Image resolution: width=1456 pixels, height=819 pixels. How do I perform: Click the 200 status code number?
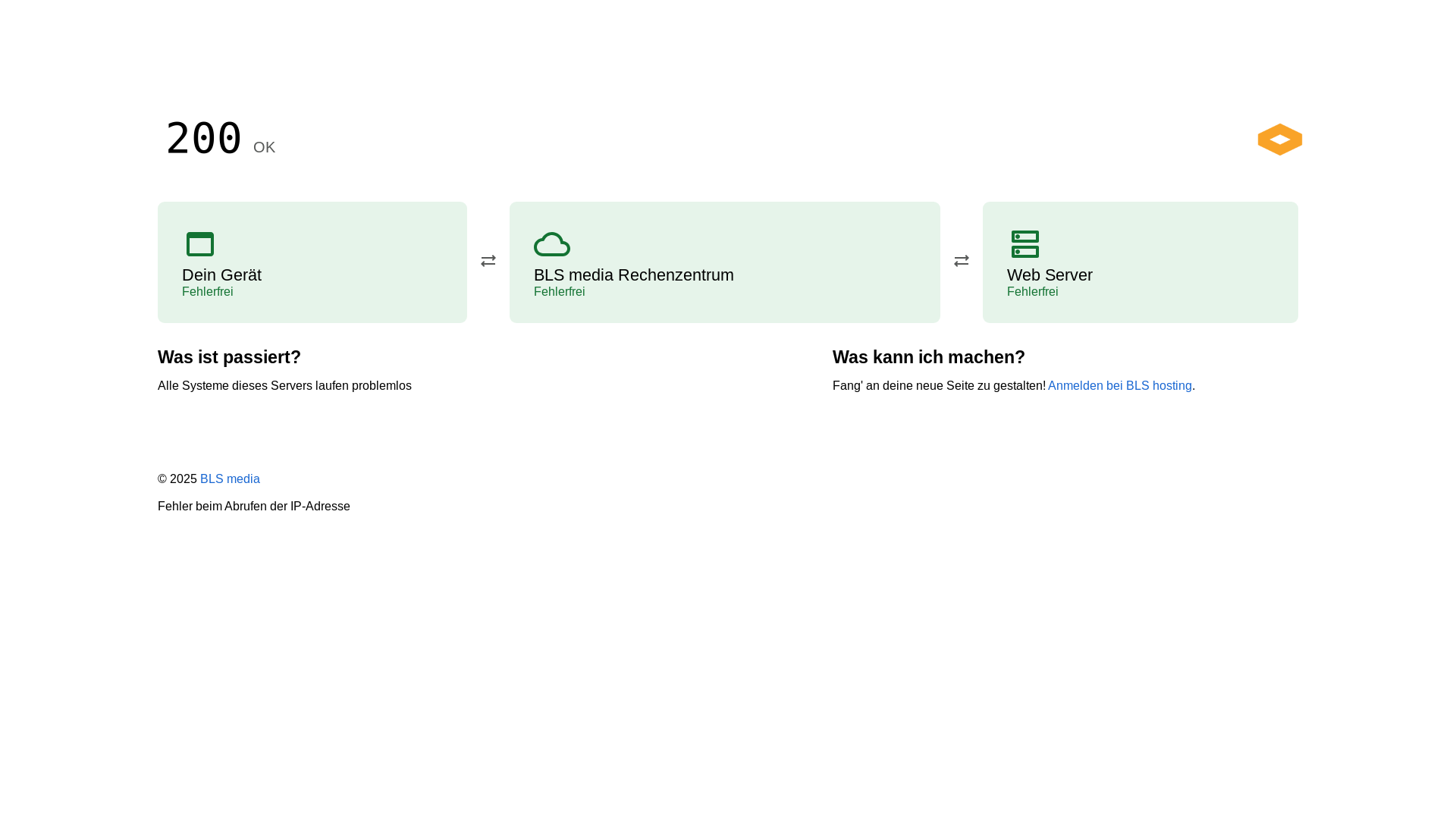[204, 138]
